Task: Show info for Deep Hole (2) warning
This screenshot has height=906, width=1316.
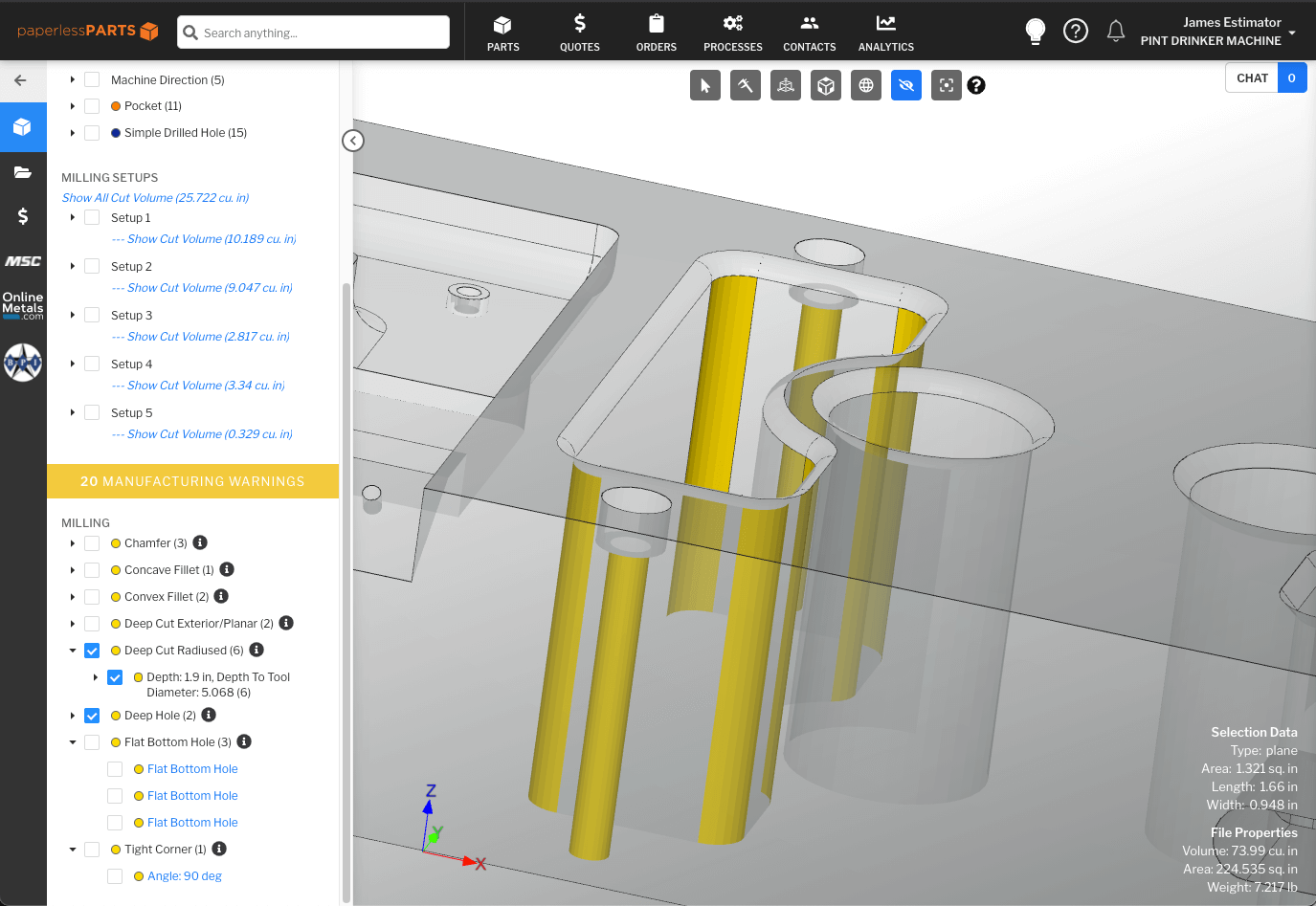Action: pos(209,715)
